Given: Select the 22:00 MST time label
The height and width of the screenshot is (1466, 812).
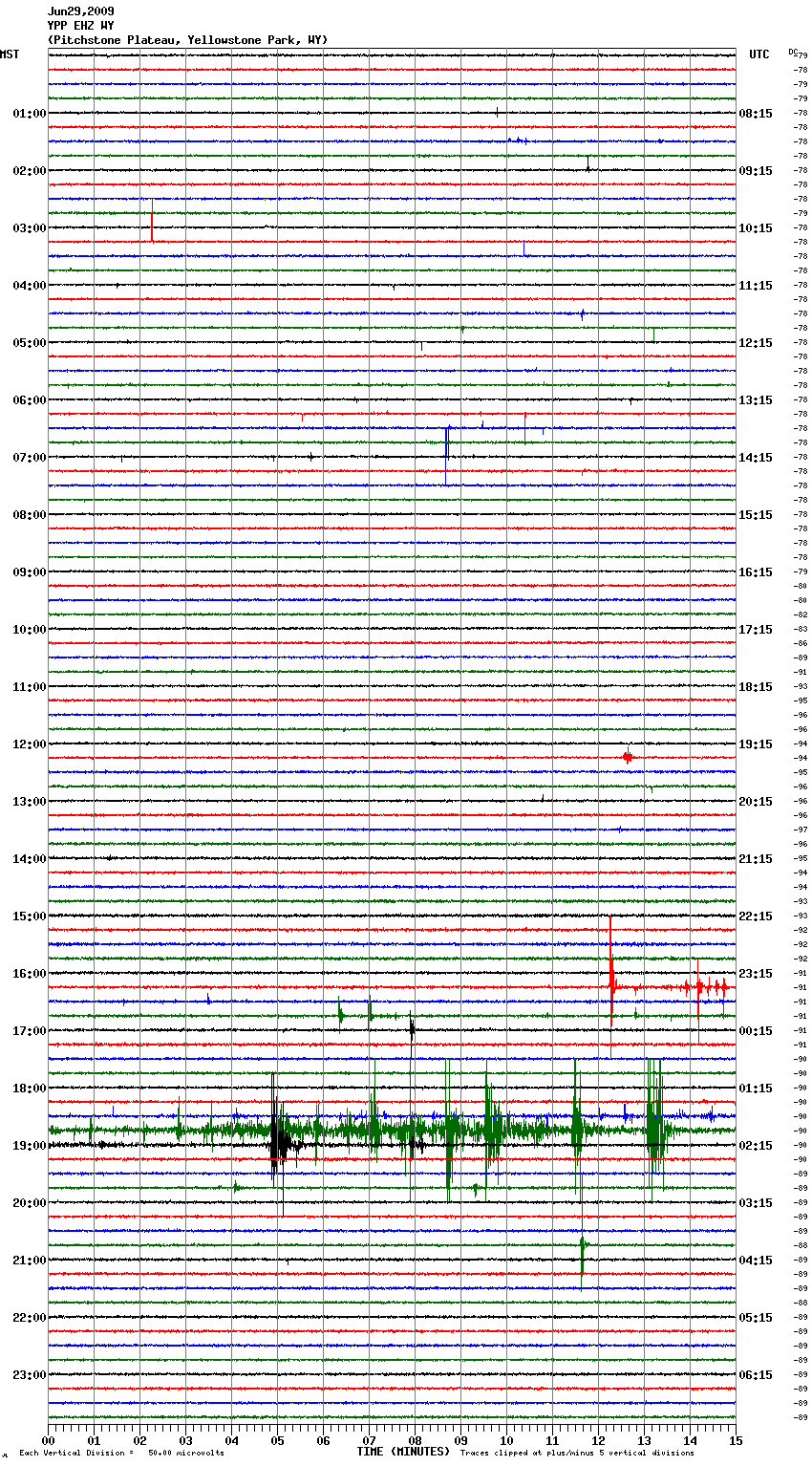Looking at the screenshot, I should [30, 1318].
